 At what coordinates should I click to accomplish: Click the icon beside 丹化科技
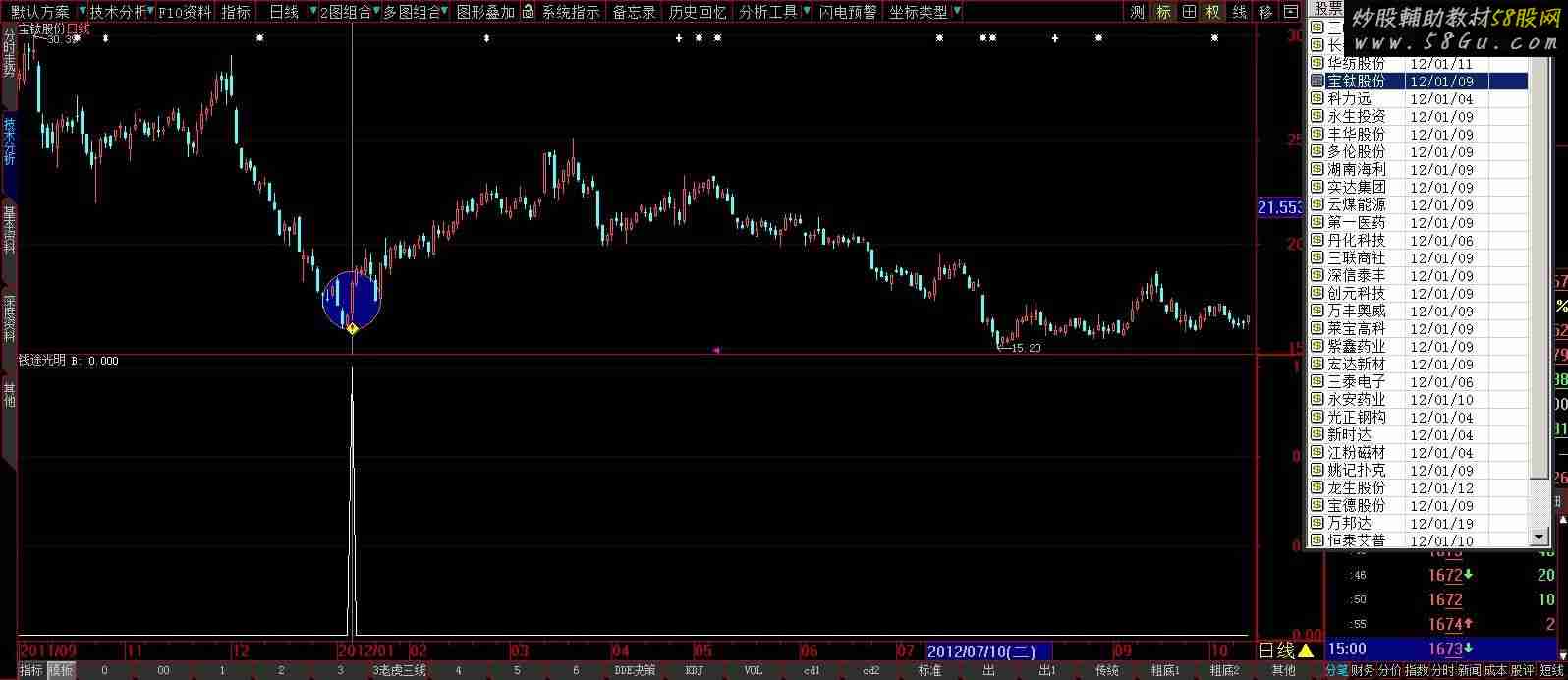pyautogui.click(x=1317, y=241)
